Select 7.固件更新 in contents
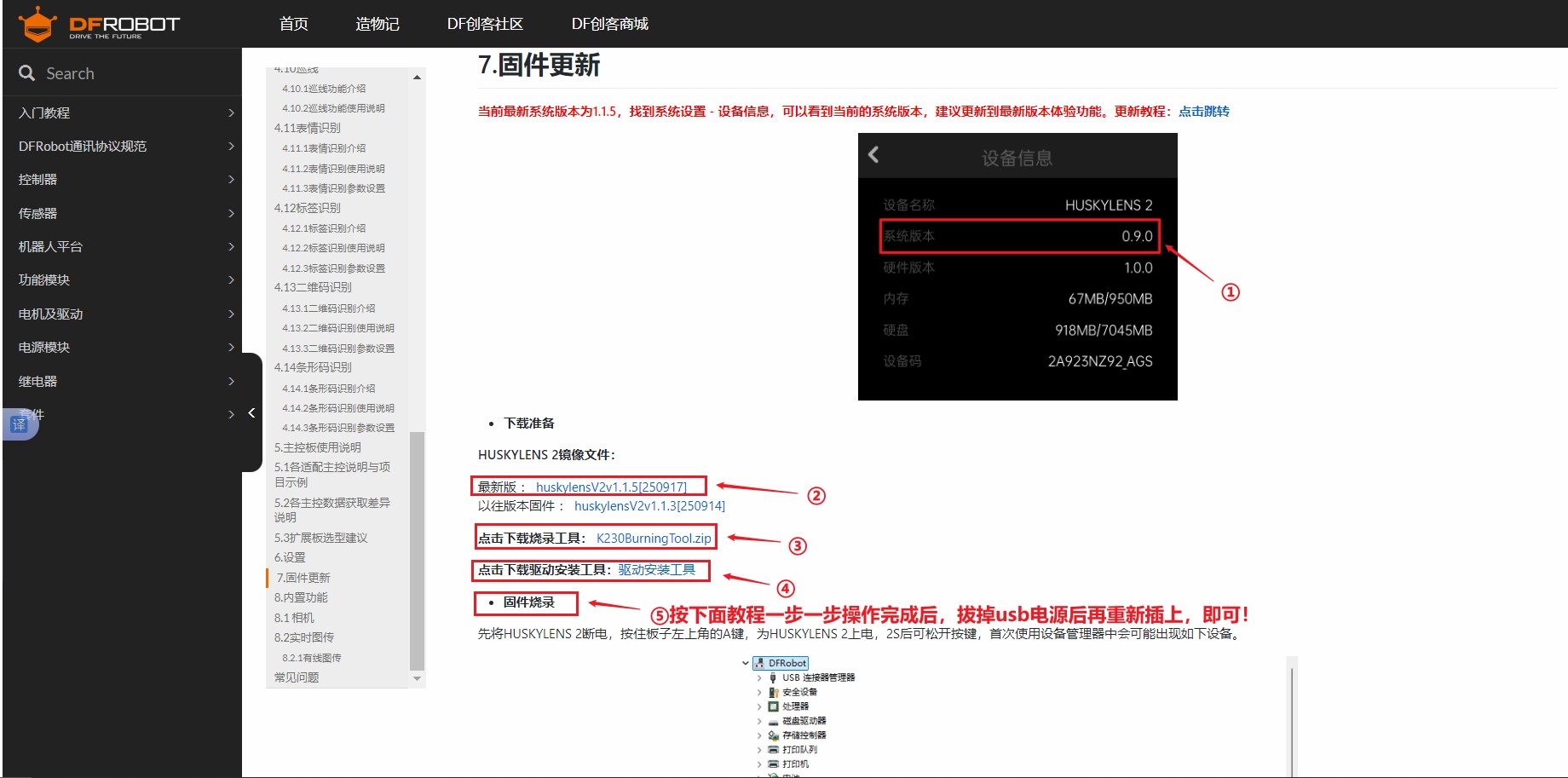This screenshot has height=778, width=1568. tap(303, 578)
